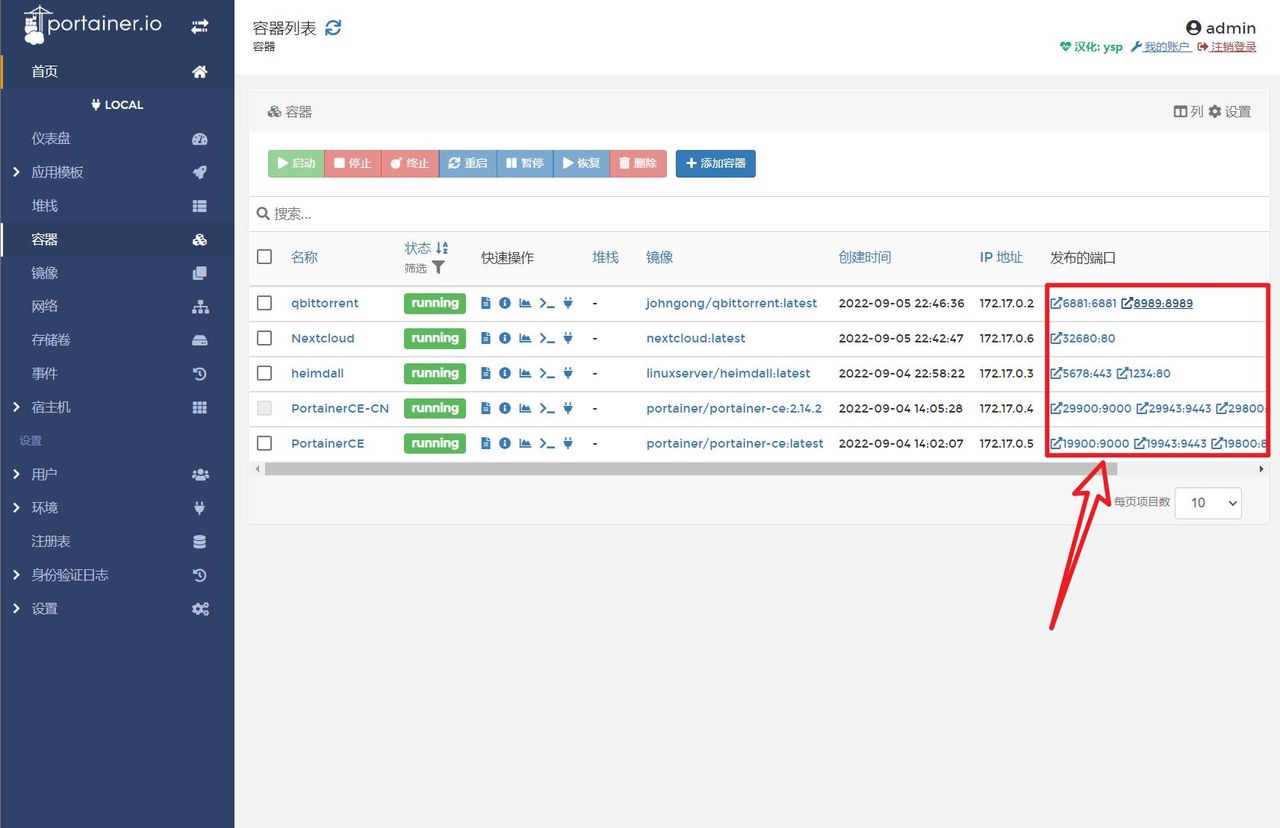The height and width of the screenshot is (828, 1280).
Task: Open the table 设置 gear
Action: (x=1230, y=112)
